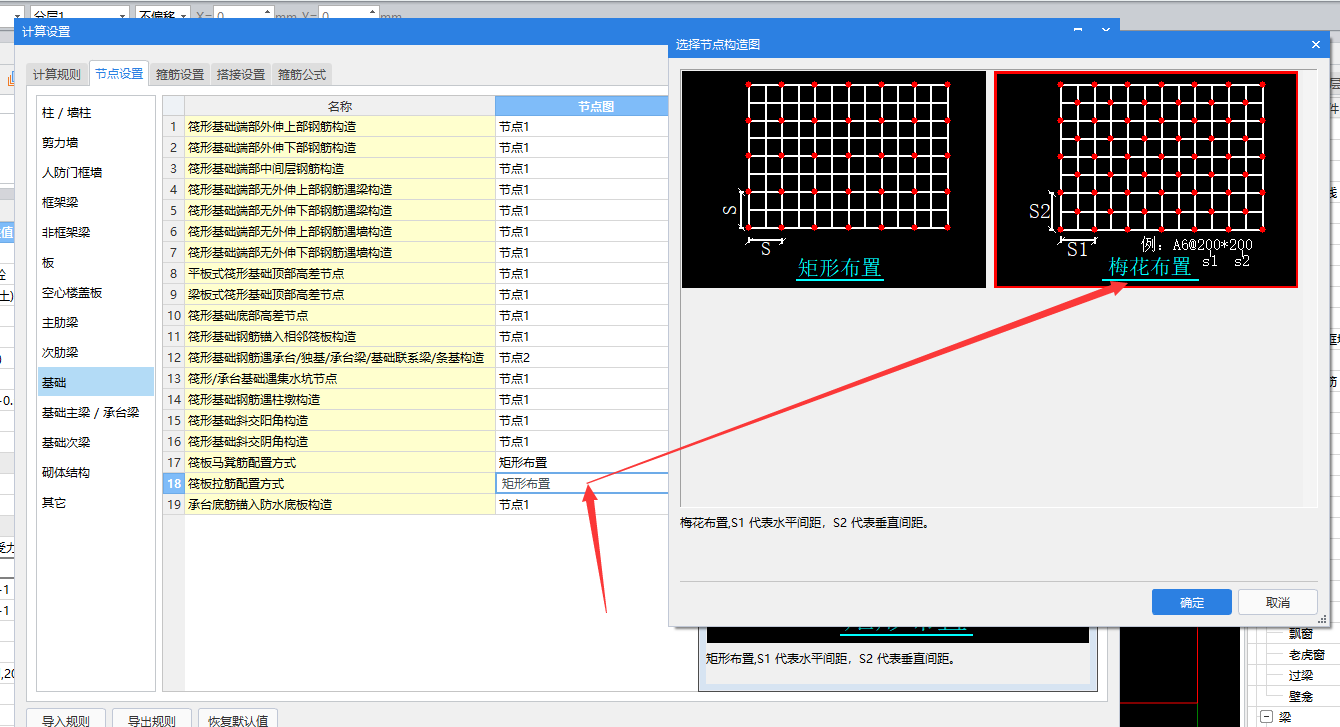
Task: Click 矩形布置 value for 筏板马凳筋配置方式
Action: 582,463
